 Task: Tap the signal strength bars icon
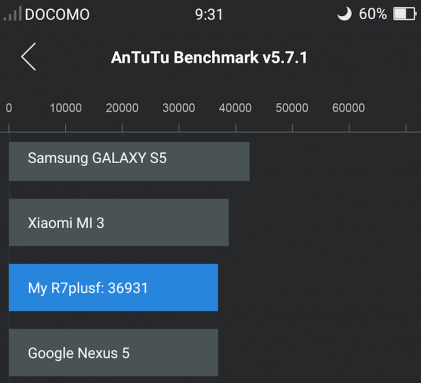click(x=12, y=14)
